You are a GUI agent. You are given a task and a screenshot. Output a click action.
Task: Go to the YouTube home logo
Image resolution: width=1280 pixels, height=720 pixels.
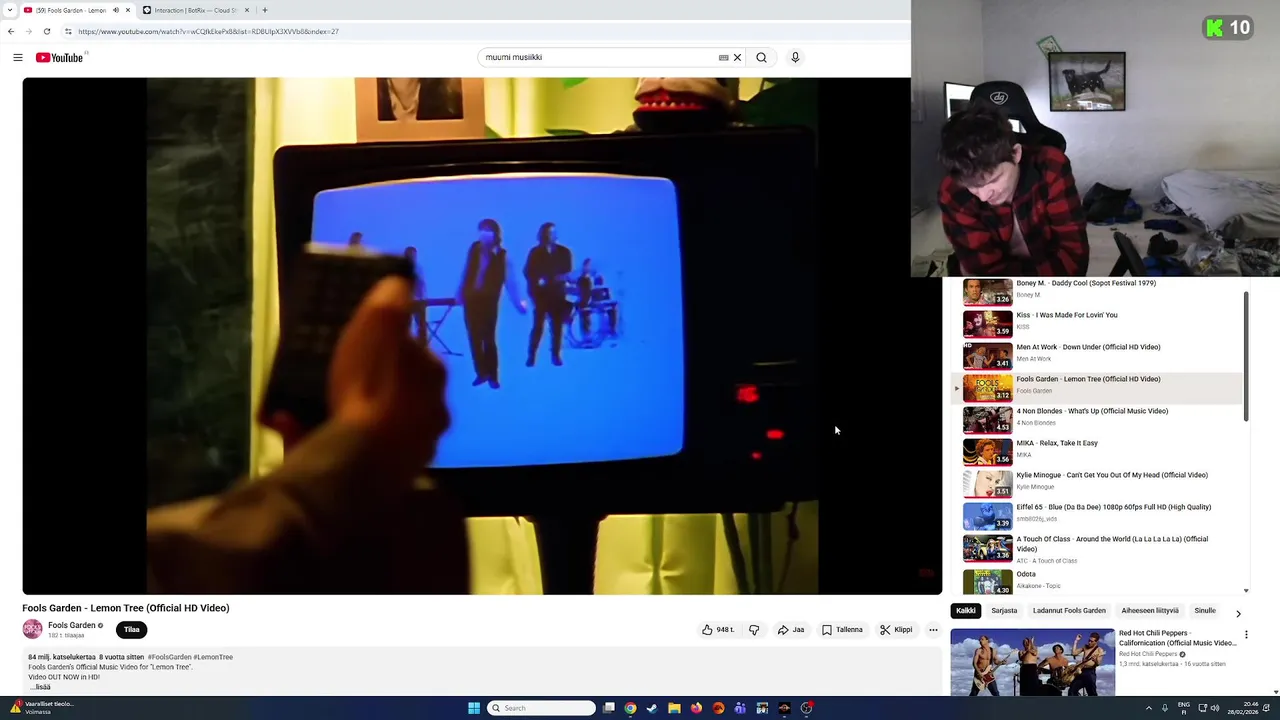point(60,57)
